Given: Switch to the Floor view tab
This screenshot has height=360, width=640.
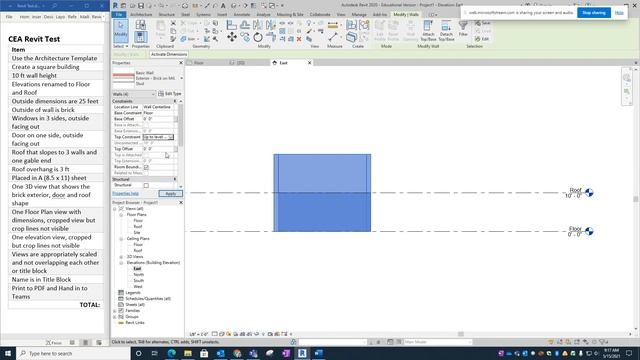Looking at the screenshot, I should click(x=198, y=63).
